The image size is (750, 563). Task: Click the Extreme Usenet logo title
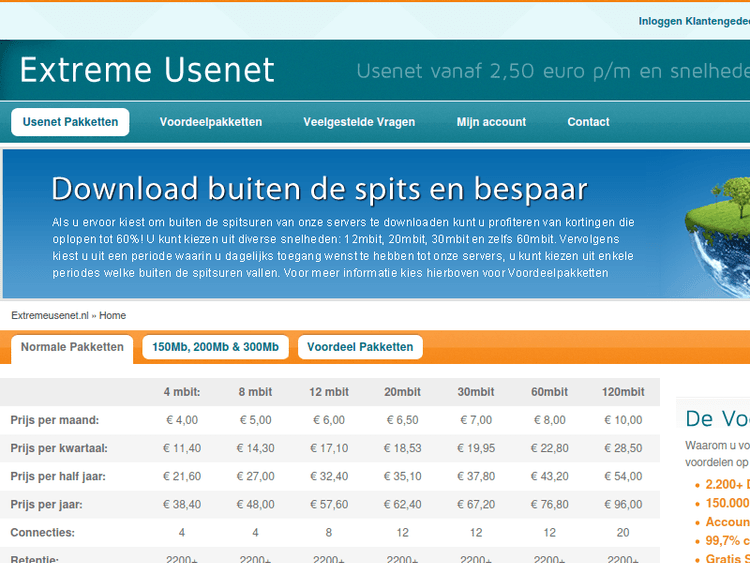[147, 70]
